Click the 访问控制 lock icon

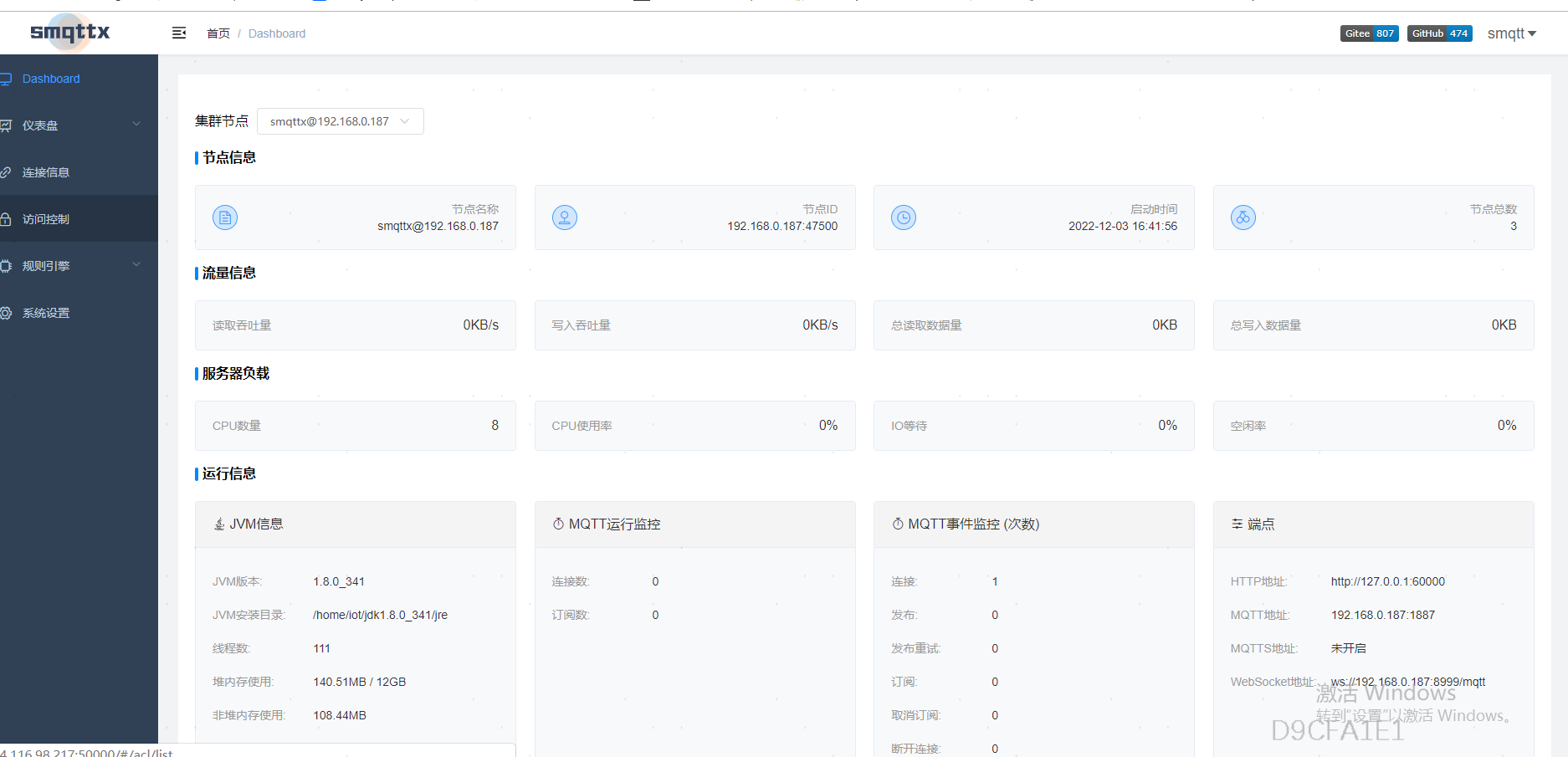point(6,219)
